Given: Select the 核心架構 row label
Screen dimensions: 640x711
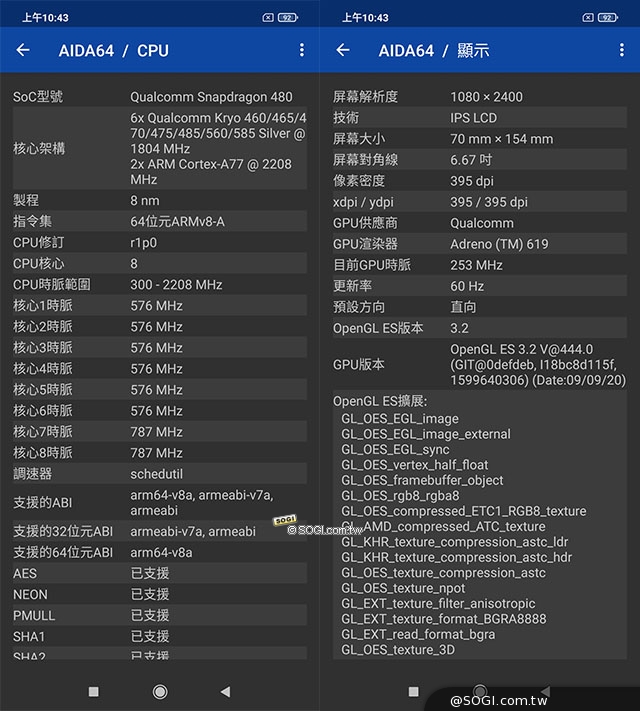Looking at the screenshot, I should point(39,148).
